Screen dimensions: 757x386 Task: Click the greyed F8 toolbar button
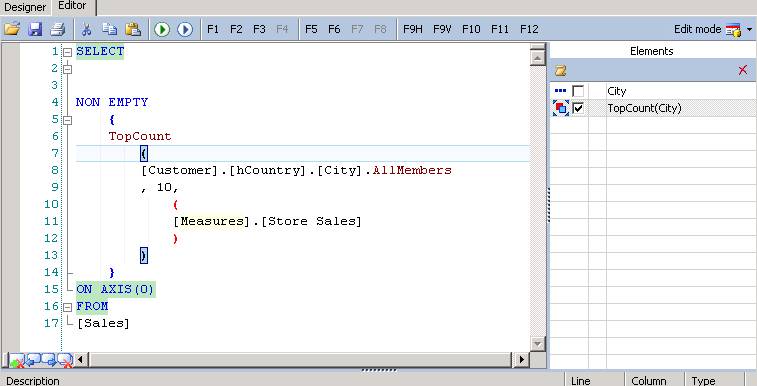(380, 29)
